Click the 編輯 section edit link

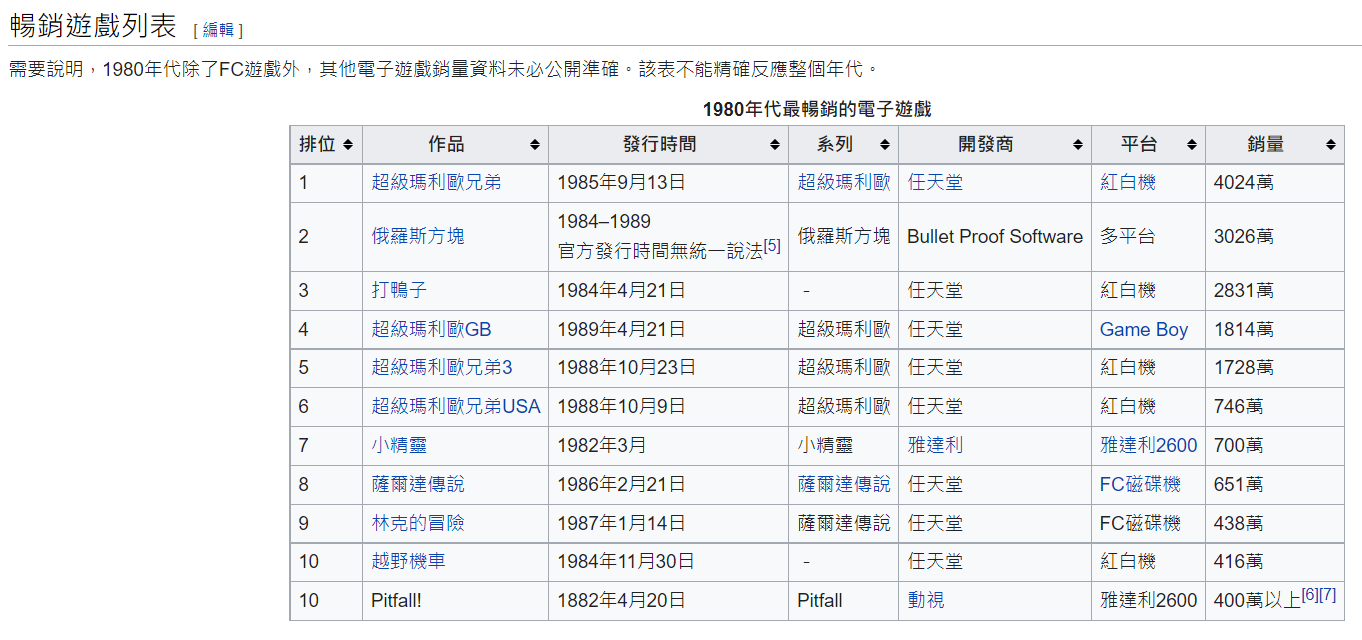(218, 30)
